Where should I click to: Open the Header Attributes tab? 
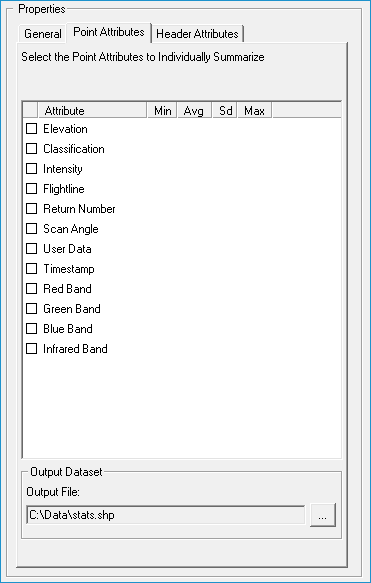pos(197,34)
